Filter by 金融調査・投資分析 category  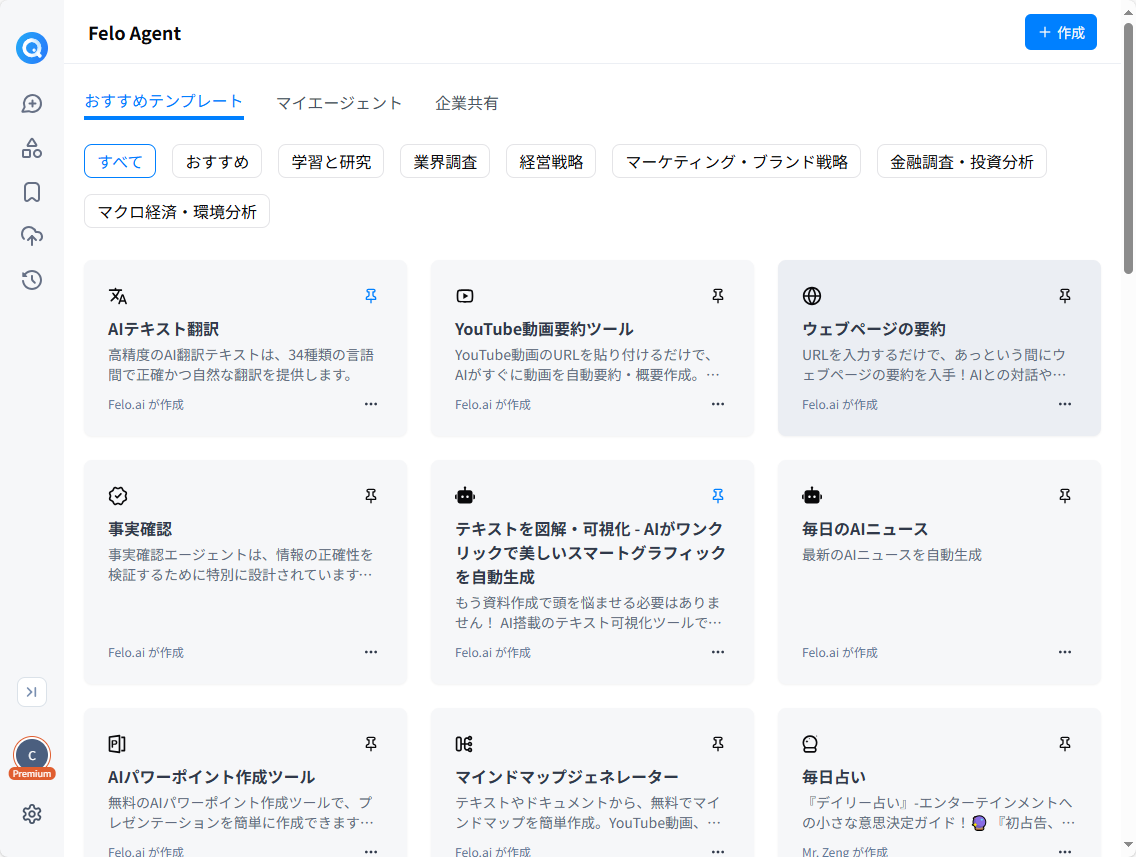click(962, 162)
